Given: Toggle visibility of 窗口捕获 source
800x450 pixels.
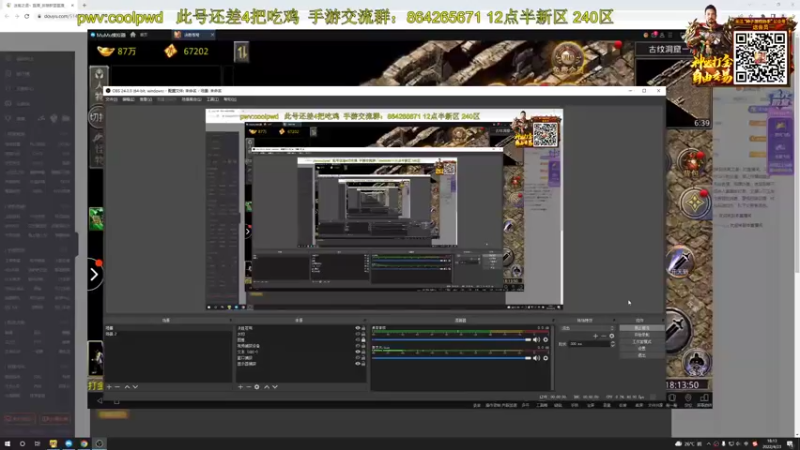Looking at the screenshot, I should tap(358, 358).
